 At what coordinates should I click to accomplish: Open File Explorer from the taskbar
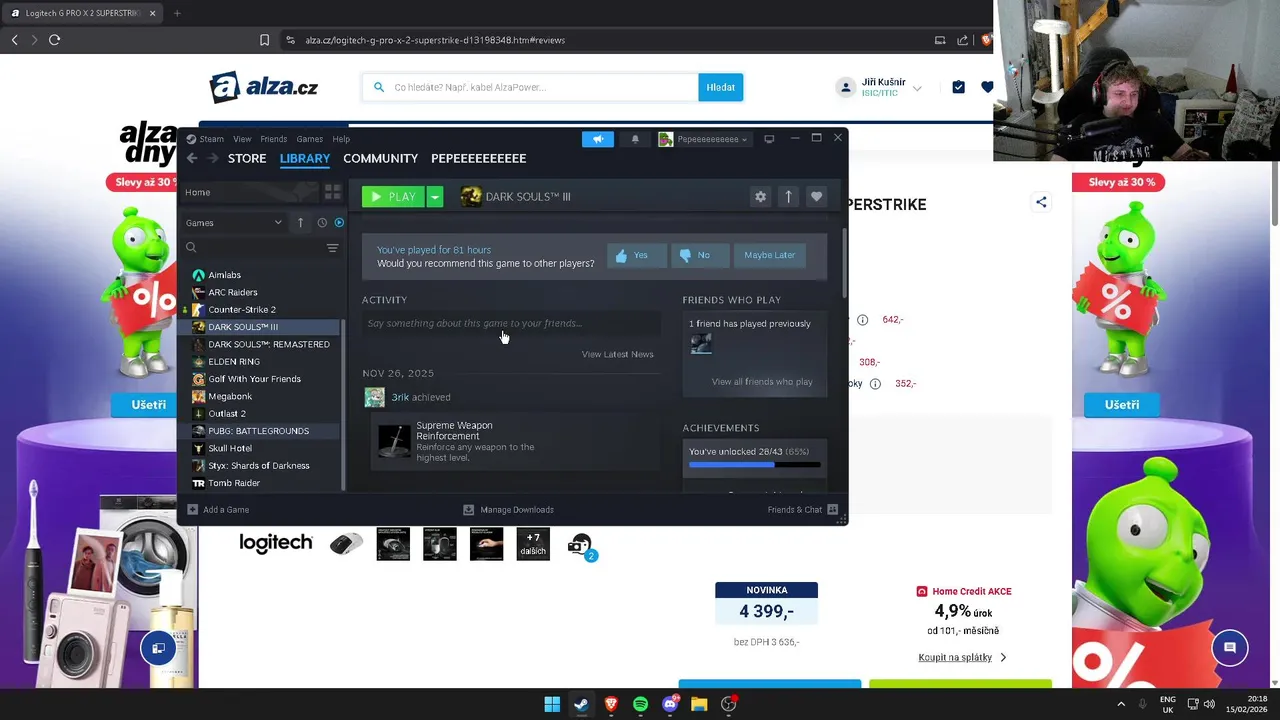point(699,704)
